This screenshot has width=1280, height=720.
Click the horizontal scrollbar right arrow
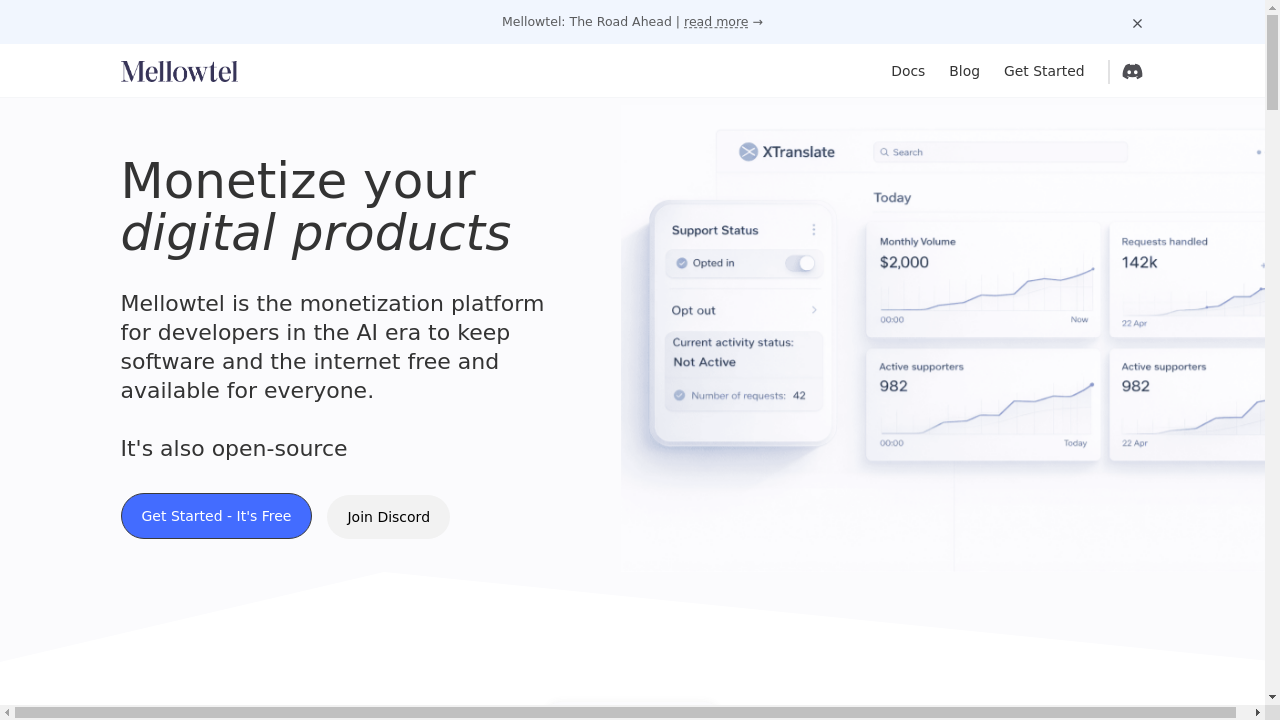1257,712
